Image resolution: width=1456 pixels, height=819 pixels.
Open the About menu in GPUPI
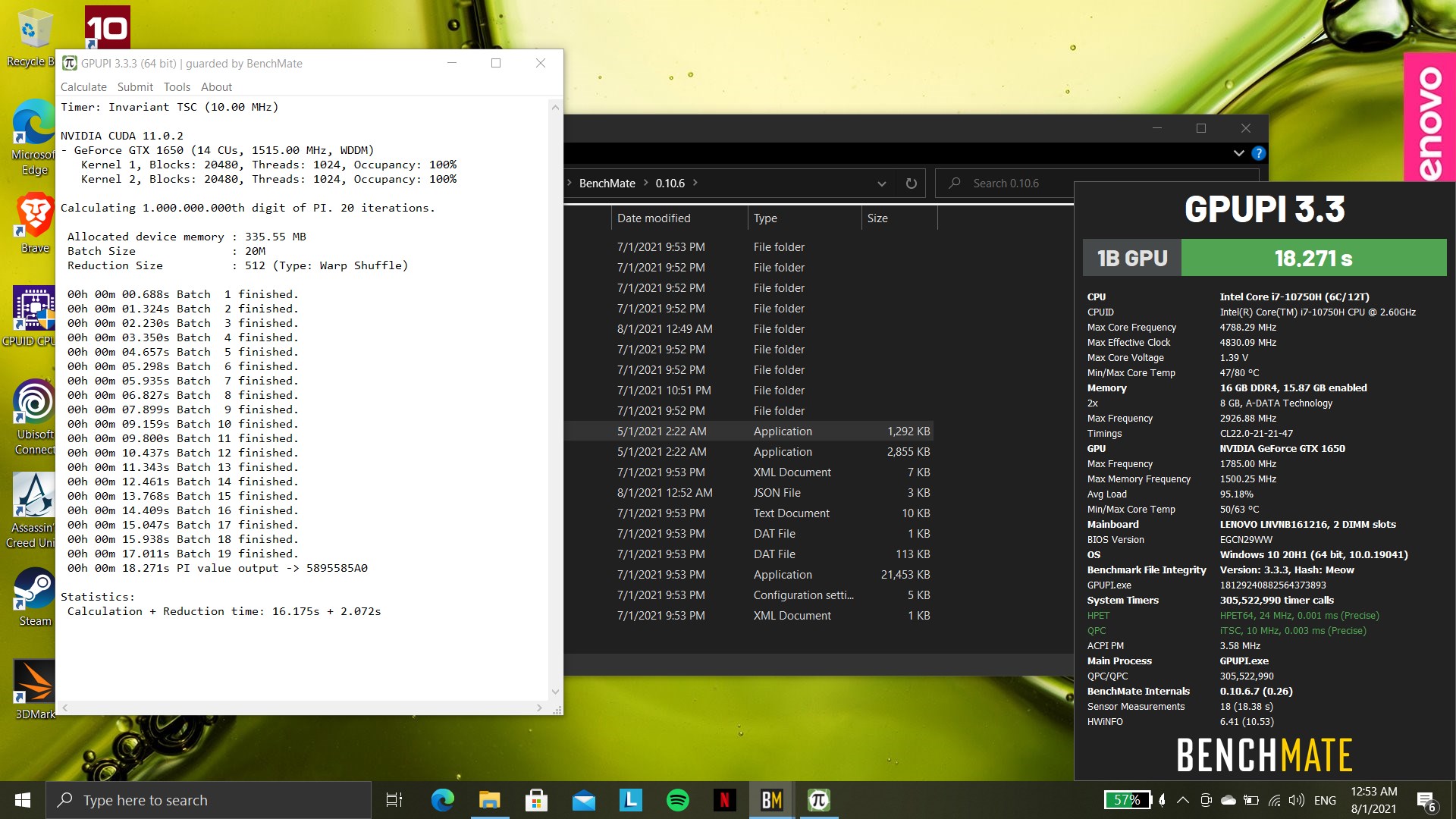click(x=216, y=87)
